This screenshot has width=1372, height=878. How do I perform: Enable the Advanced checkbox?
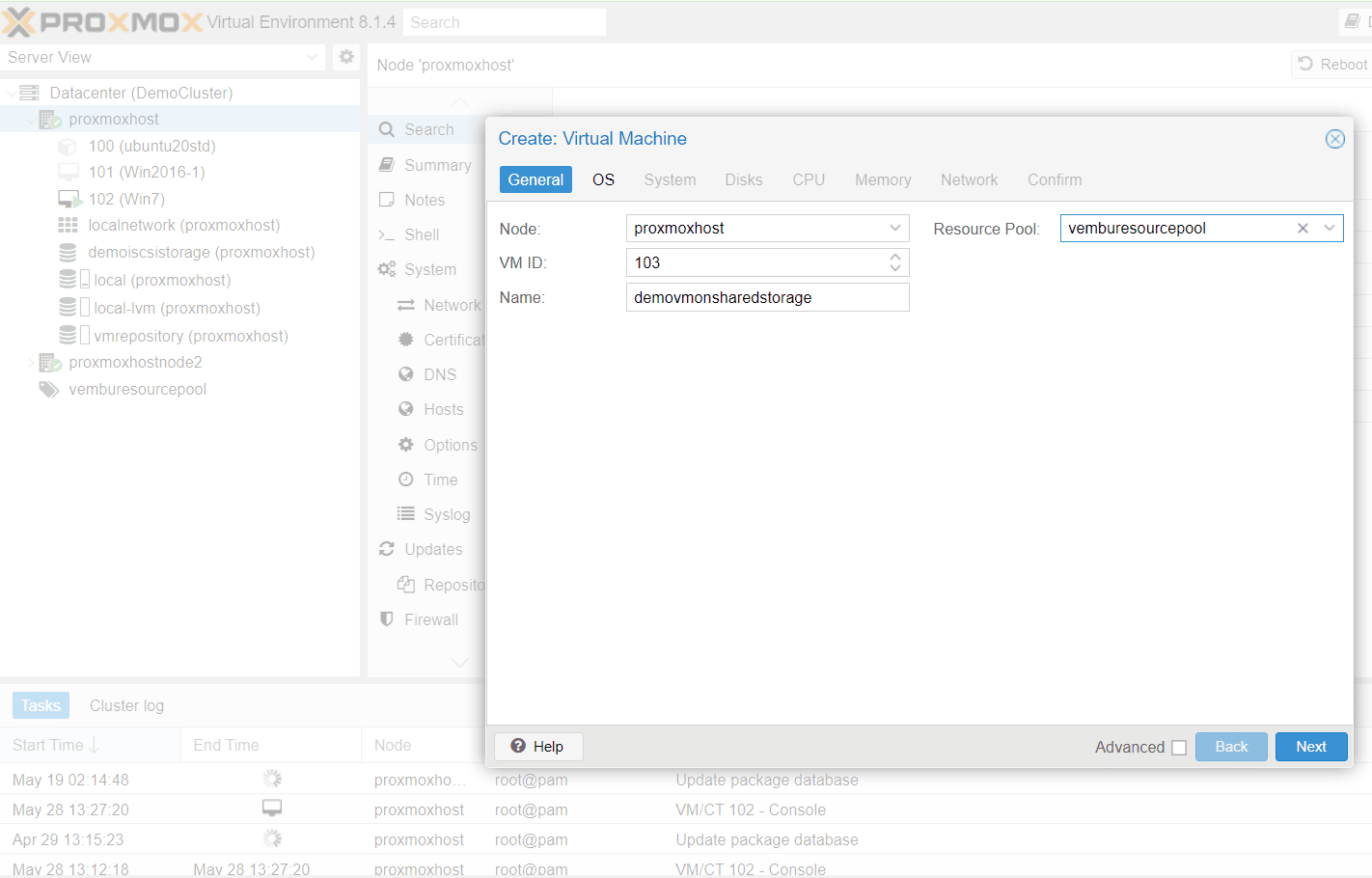point(1179,748)
